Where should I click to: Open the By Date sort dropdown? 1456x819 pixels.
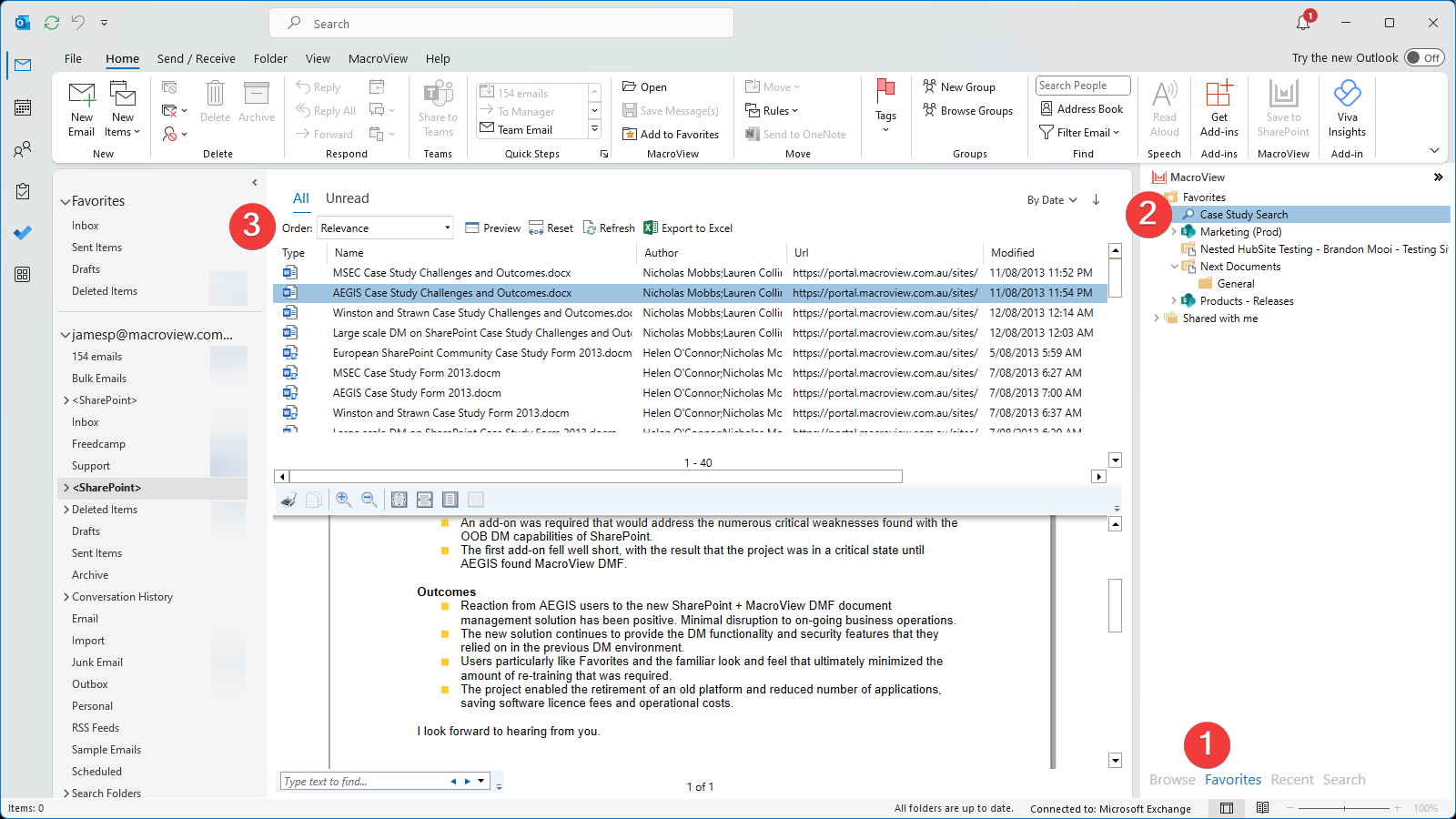(1052, 200)
